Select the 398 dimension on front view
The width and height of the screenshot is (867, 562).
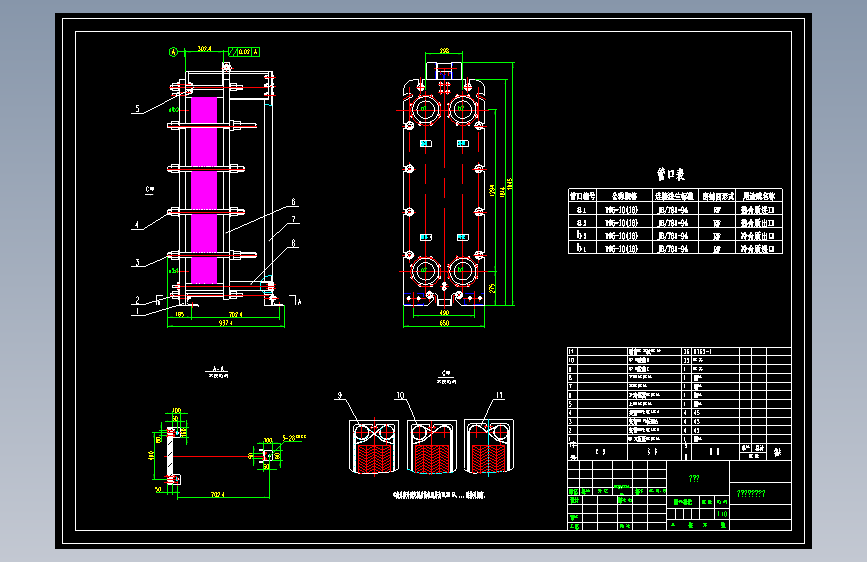[444, 51]
